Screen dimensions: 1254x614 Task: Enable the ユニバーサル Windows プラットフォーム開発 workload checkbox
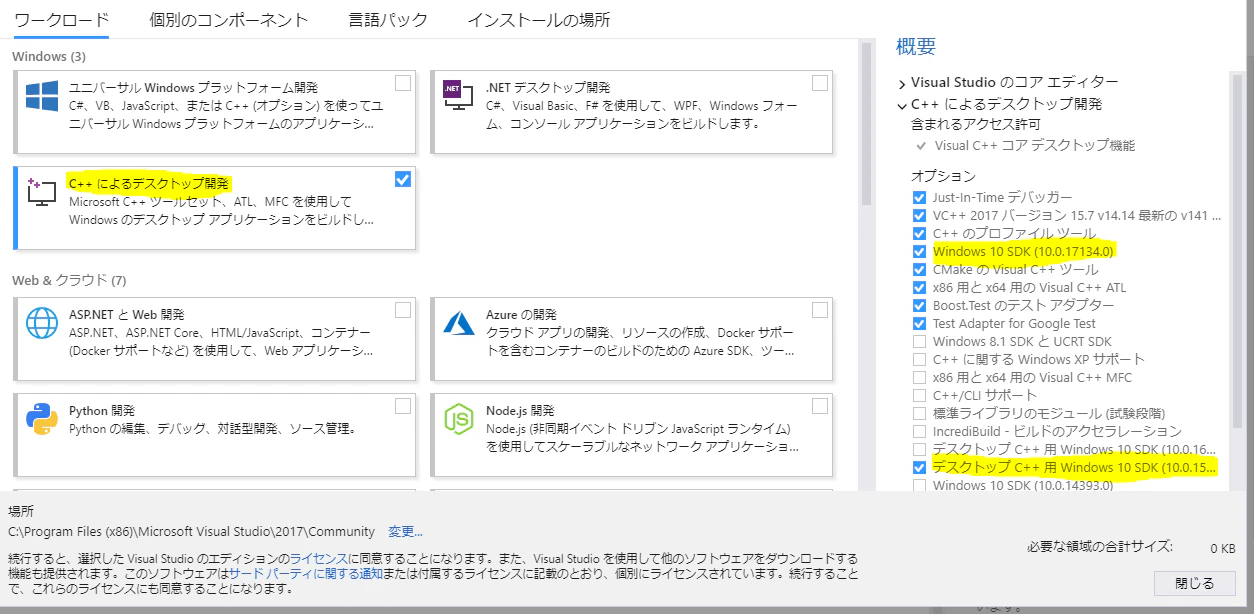pyautogui.click(x=402, y=83)
